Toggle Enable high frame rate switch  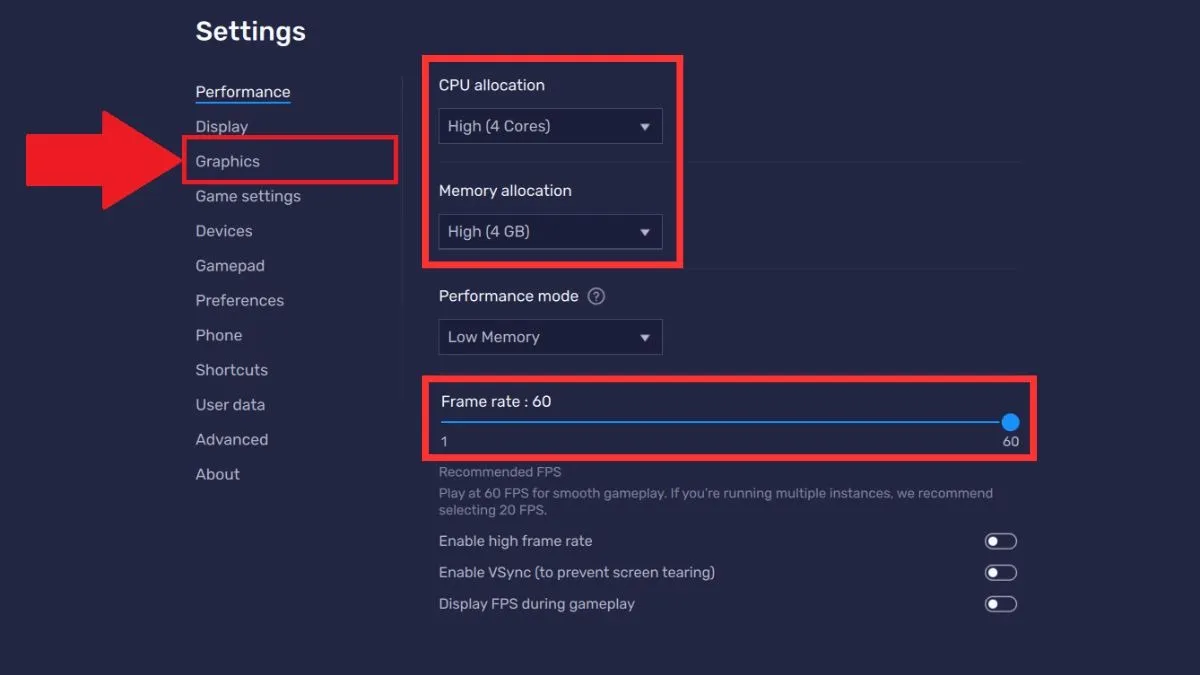coord(1000,541)
